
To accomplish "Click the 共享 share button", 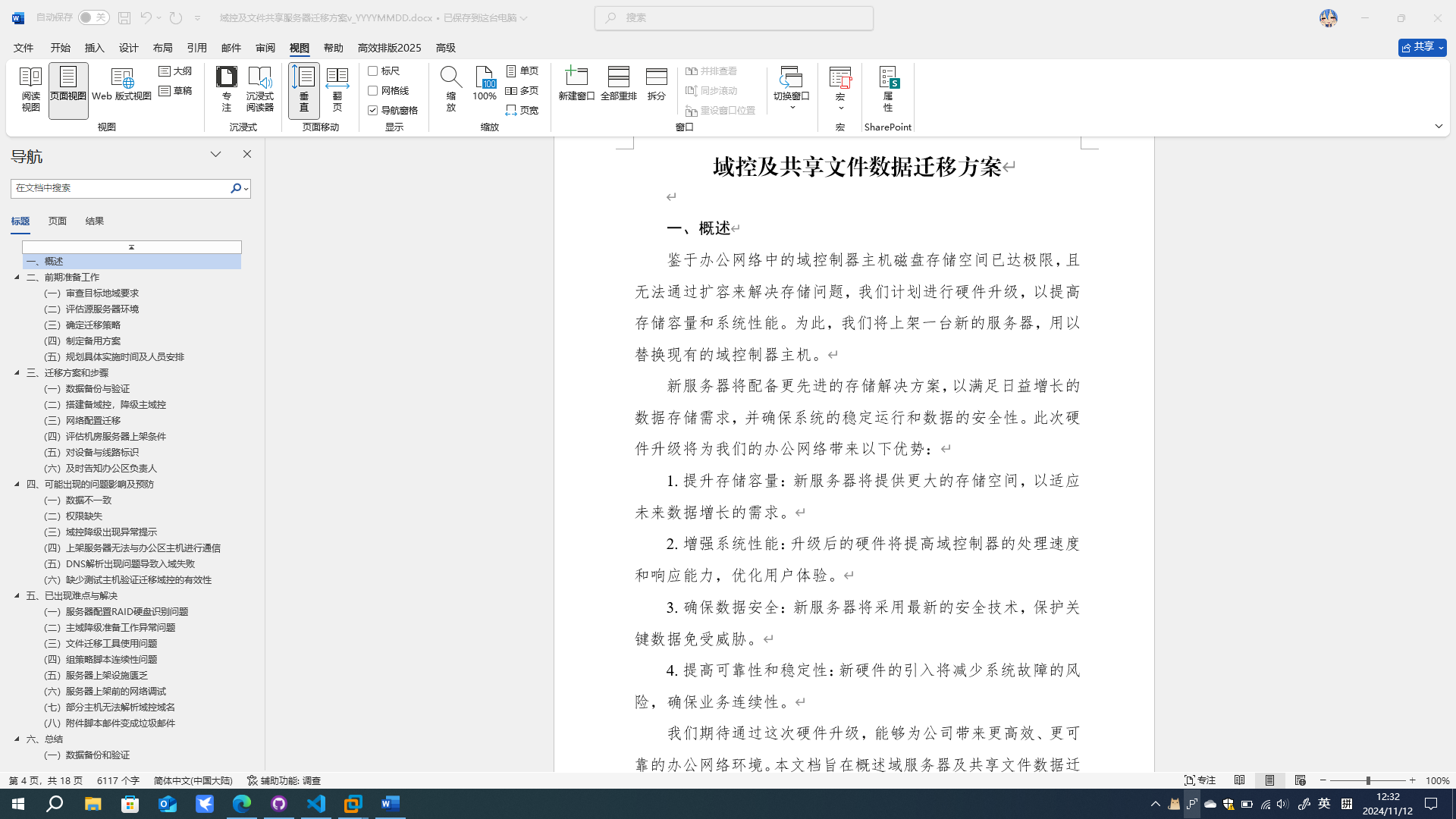I will click(1422, 48).
